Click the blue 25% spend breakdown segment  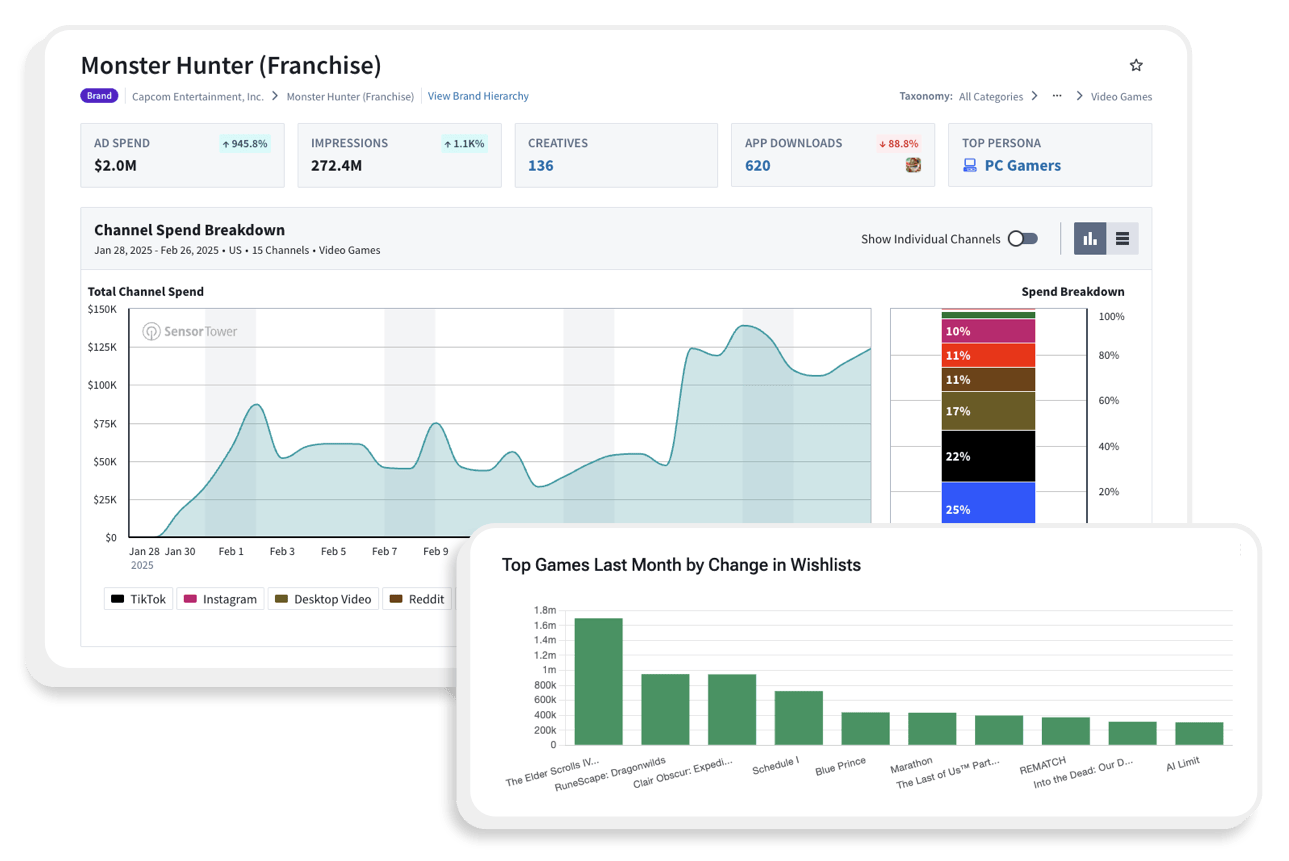988,503
